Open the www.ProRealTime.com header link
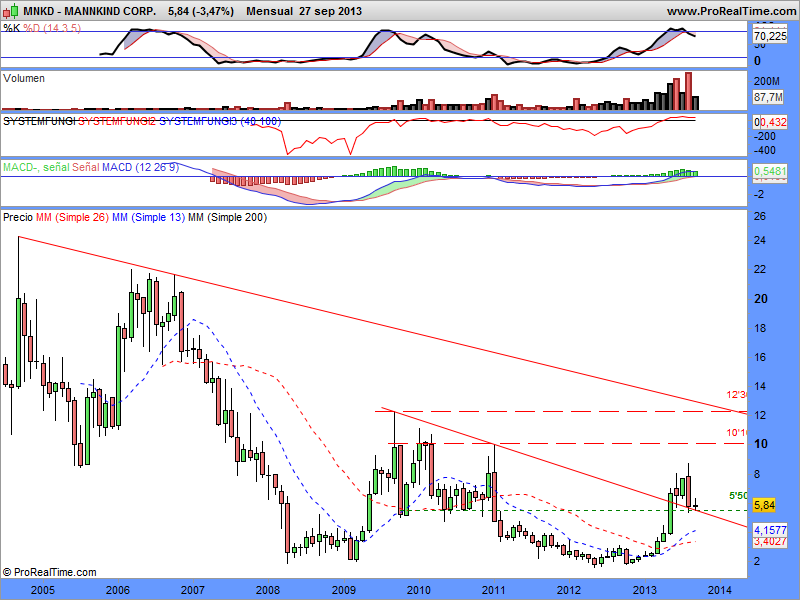 (731, 11)
